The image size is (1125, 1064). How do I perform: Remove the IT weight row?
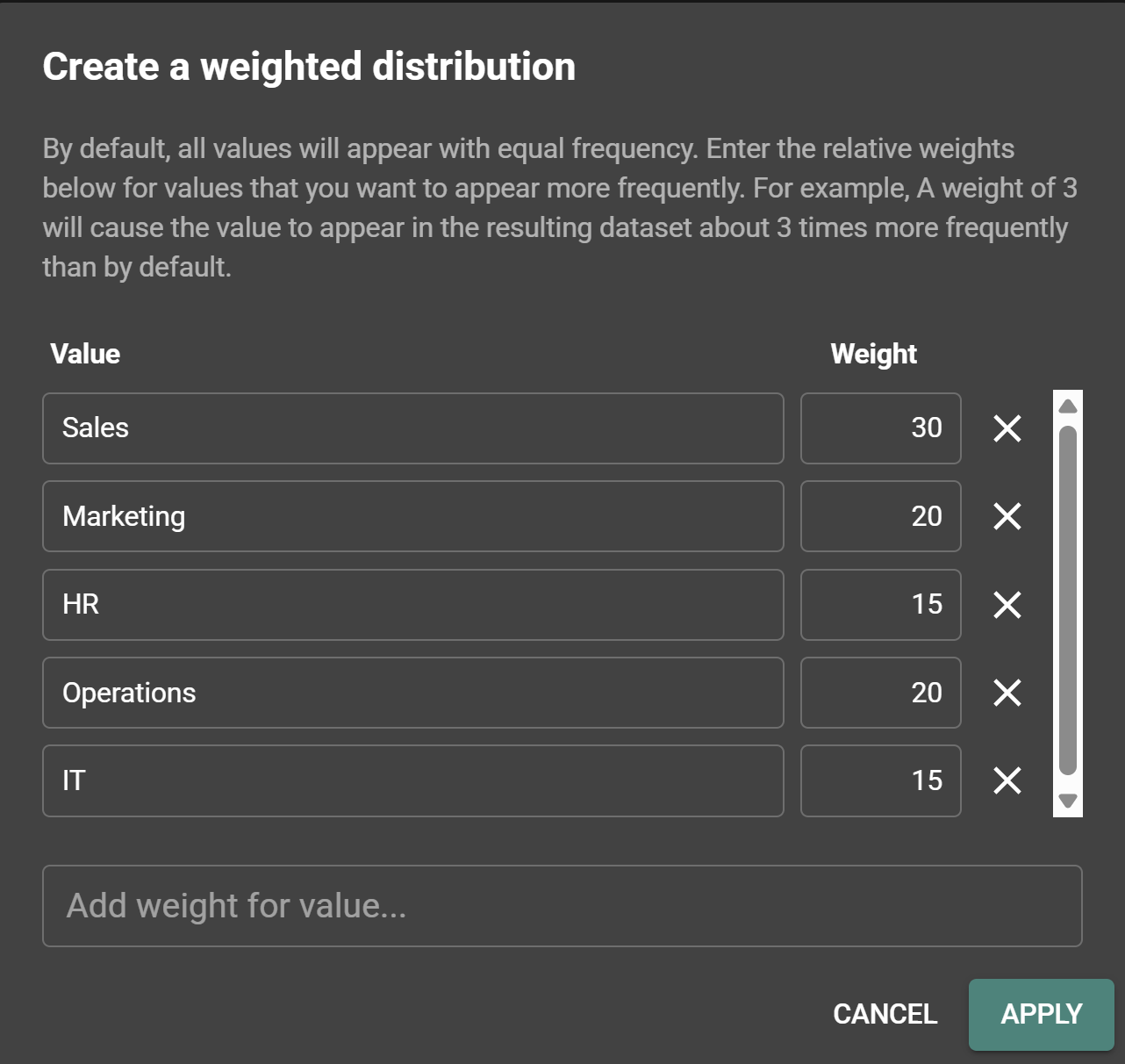pyautogui.click(x=1007, y=780)
